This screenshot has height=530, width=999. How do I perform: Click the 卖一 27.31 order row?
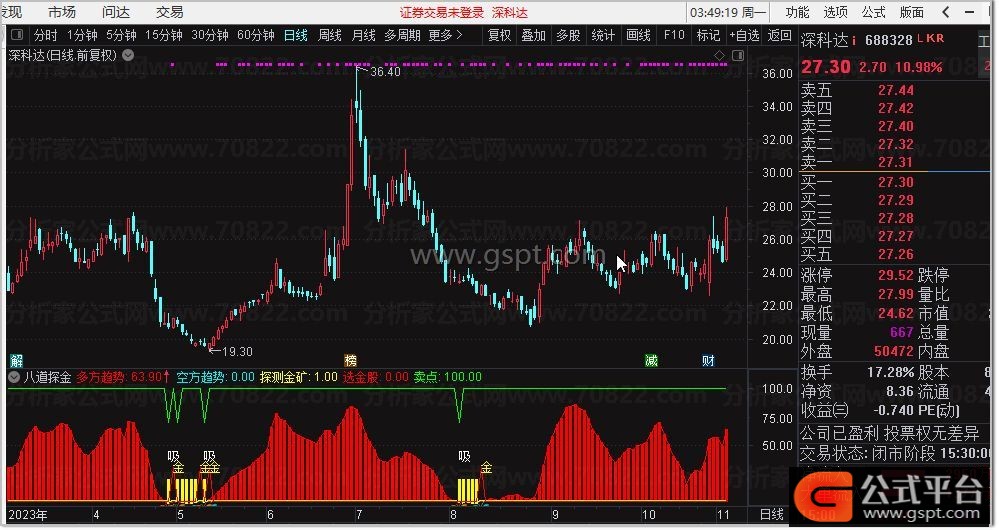(857, 162)
